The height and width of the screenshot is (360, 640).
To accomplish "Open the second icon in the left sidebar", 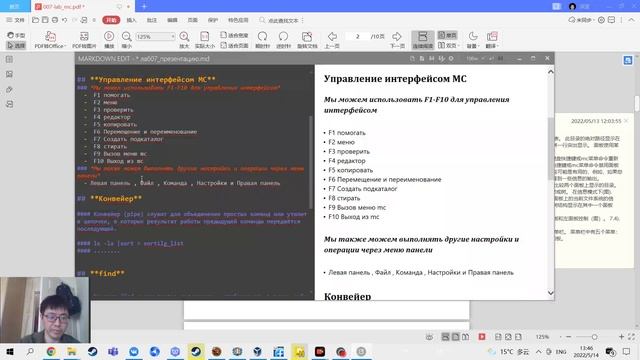I will pos(9,74).
